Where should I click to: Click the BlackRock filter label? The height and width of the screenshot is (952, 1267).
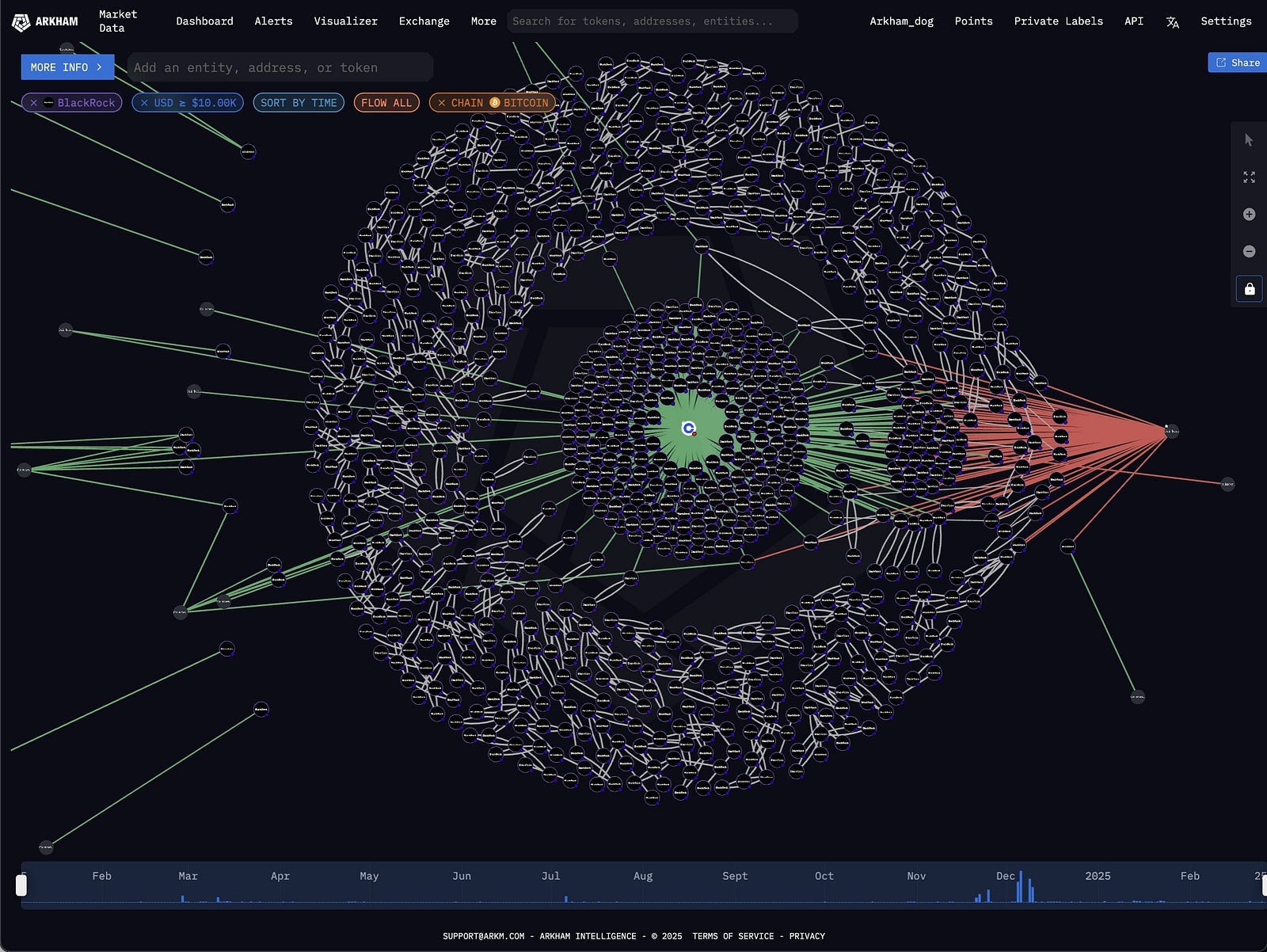(86, 103)
